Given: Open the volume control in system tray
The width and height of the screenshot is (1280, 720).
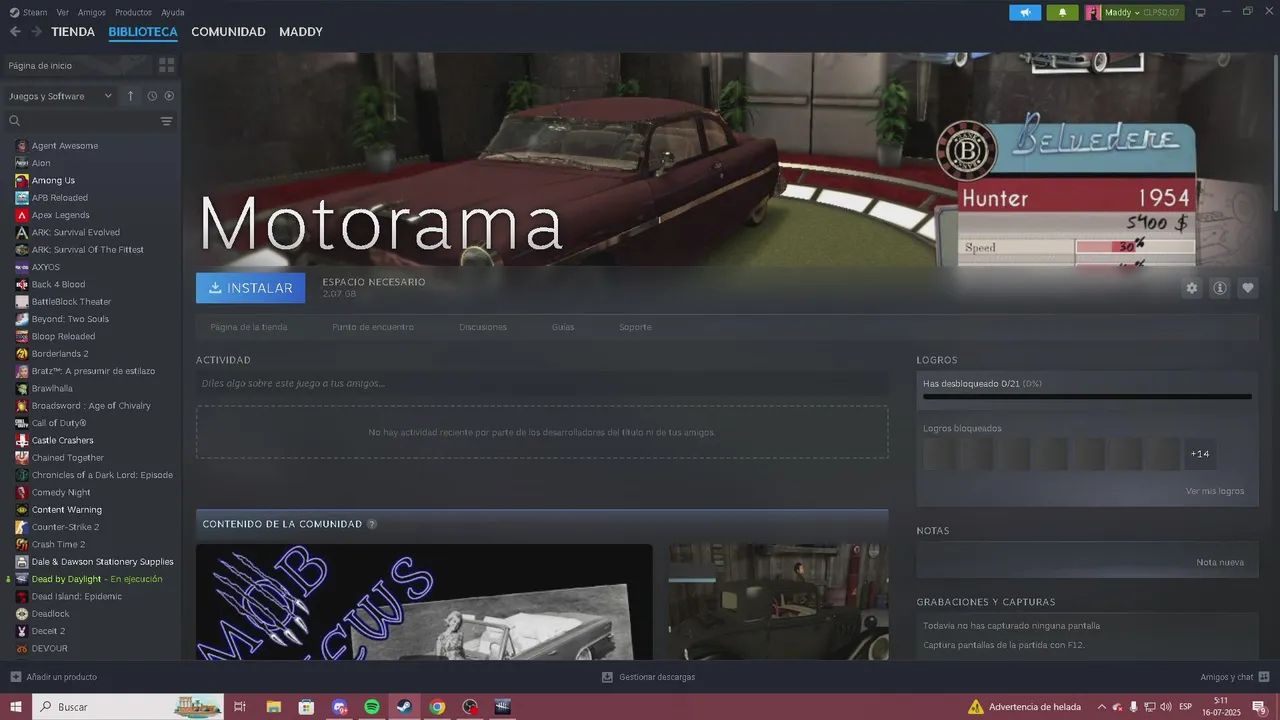Looking at the screenshot, I should click(1165, 707).
